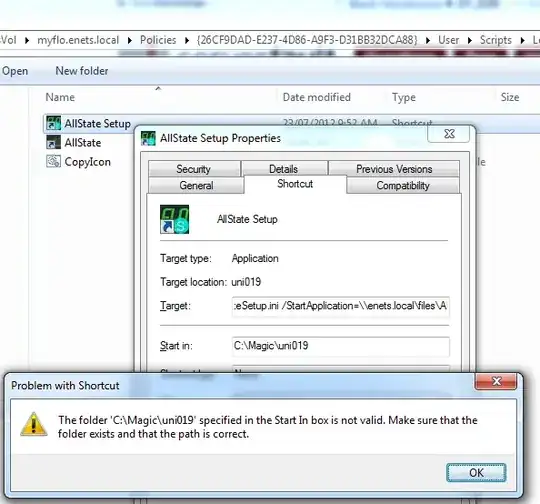Viewport: 540px width, 504px height.
Task: Select the AllState file name
Action: pyautogui.click(x=83, y=143)
